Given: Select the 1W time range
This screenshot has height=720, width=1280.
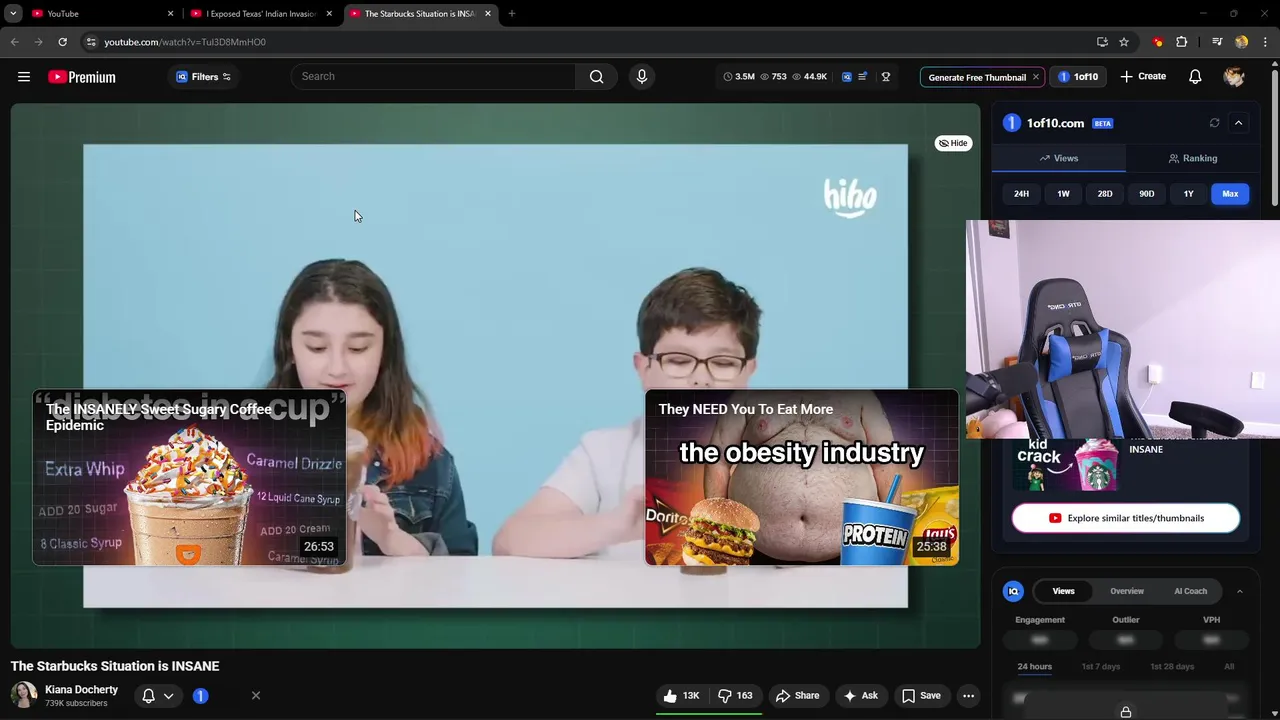Looking at the screenshot, I should pos(1063,194).
